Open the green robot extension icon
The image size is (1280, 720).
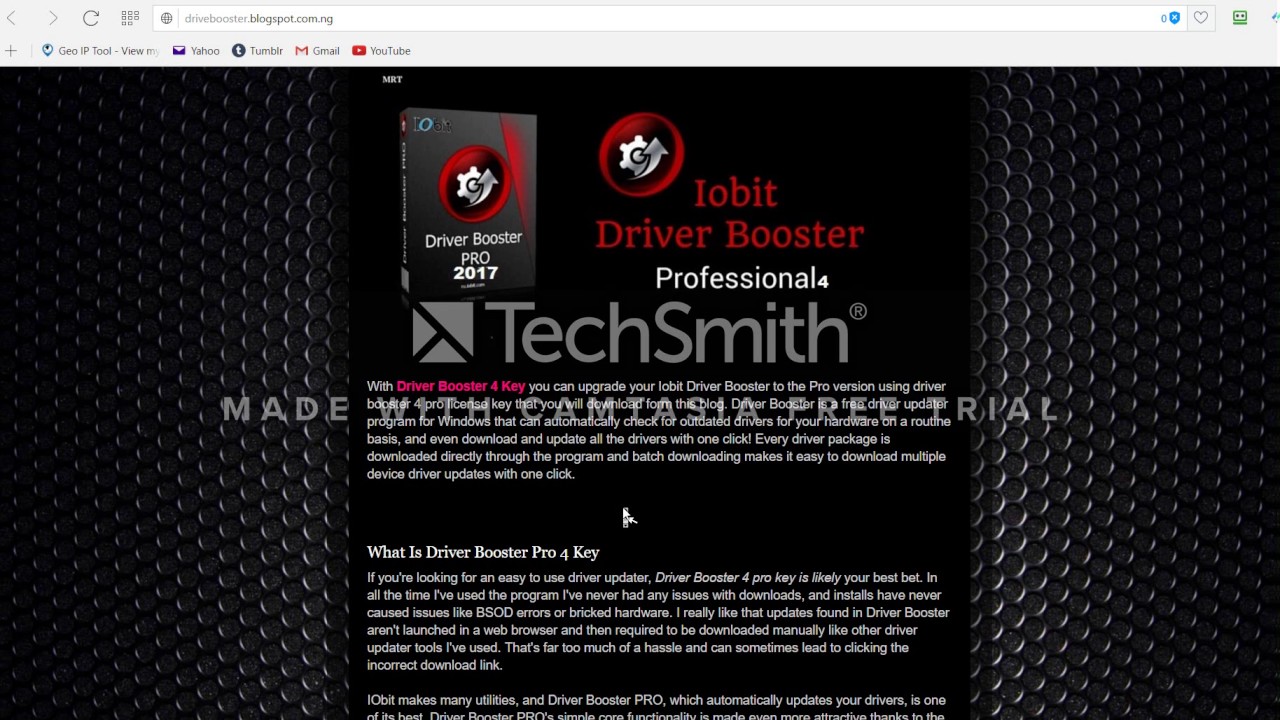(x=1240, y=17)
